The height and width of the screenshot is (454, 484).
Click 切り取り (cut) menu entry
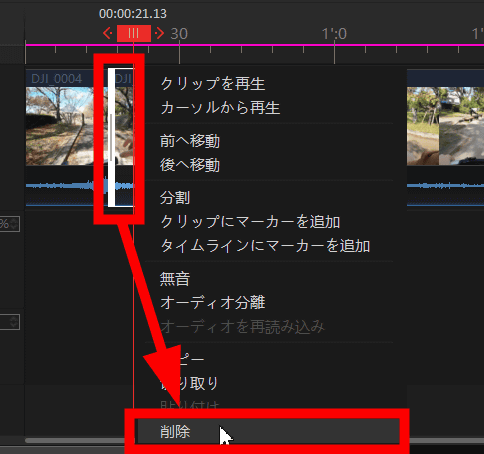point(189,383)
